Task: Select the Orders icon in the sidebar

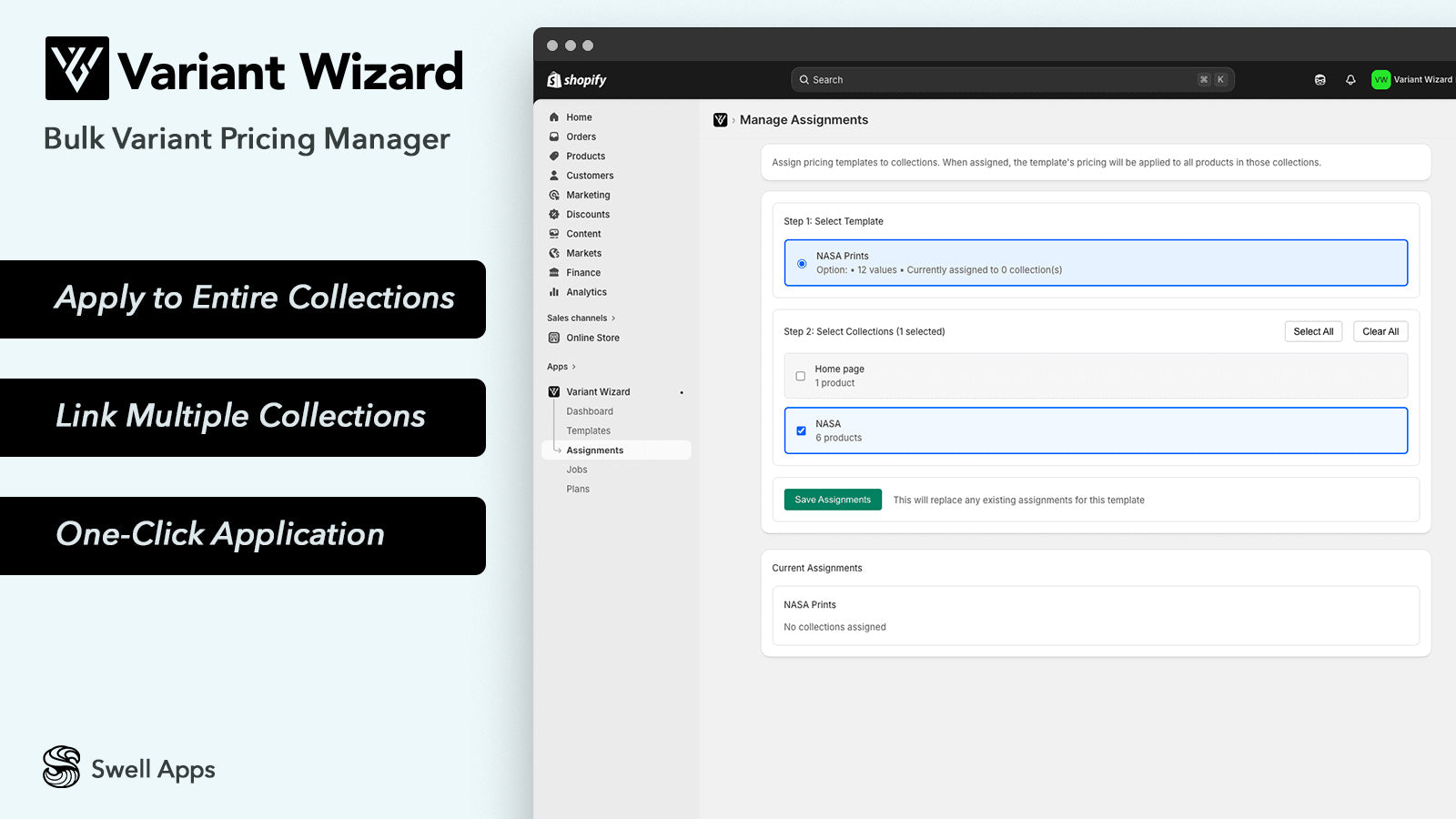Action: click(555, 136)
